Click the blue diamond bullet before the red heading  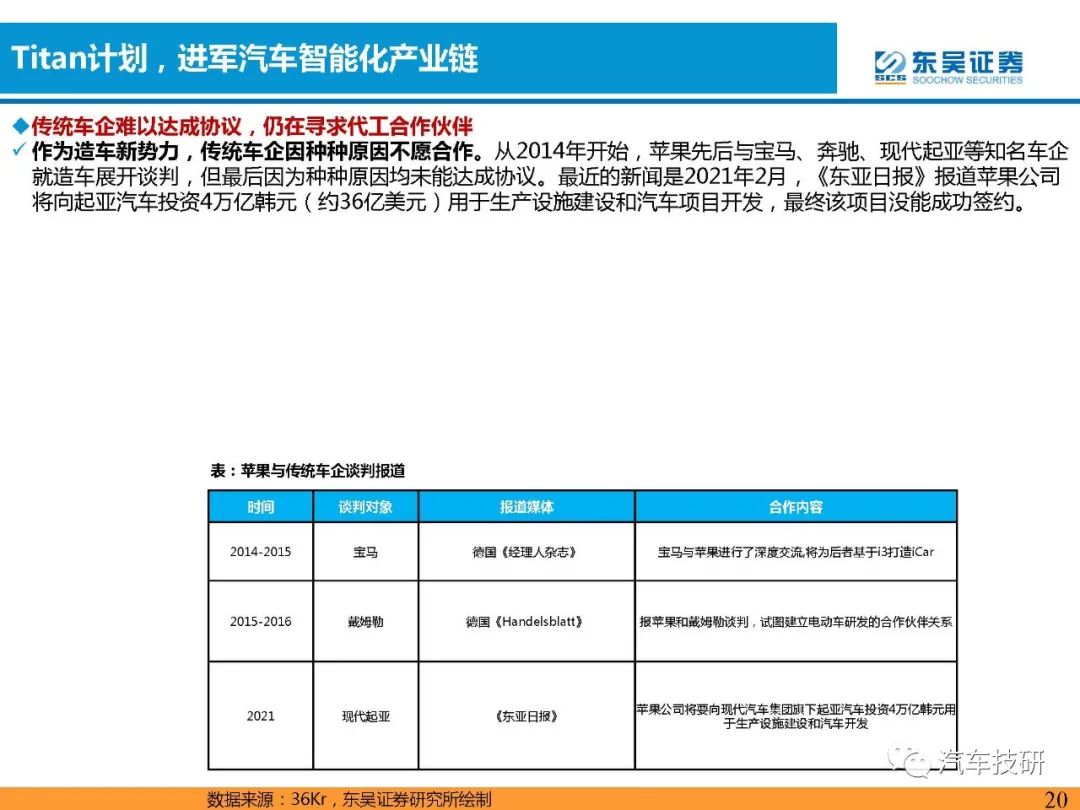(21, 126)
